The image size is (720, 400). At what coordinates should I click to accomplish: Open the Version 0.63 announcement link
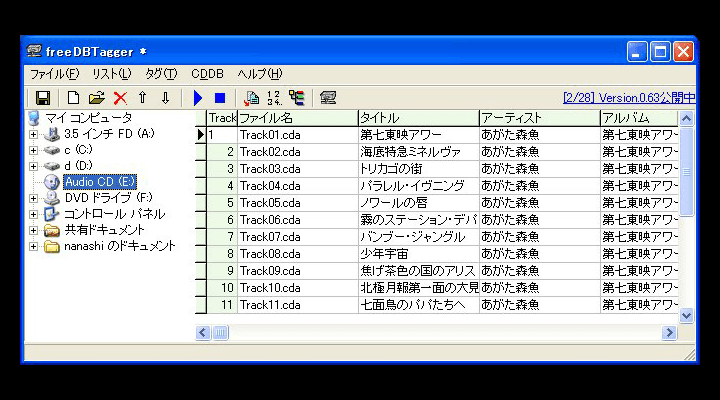click(628, 98)
